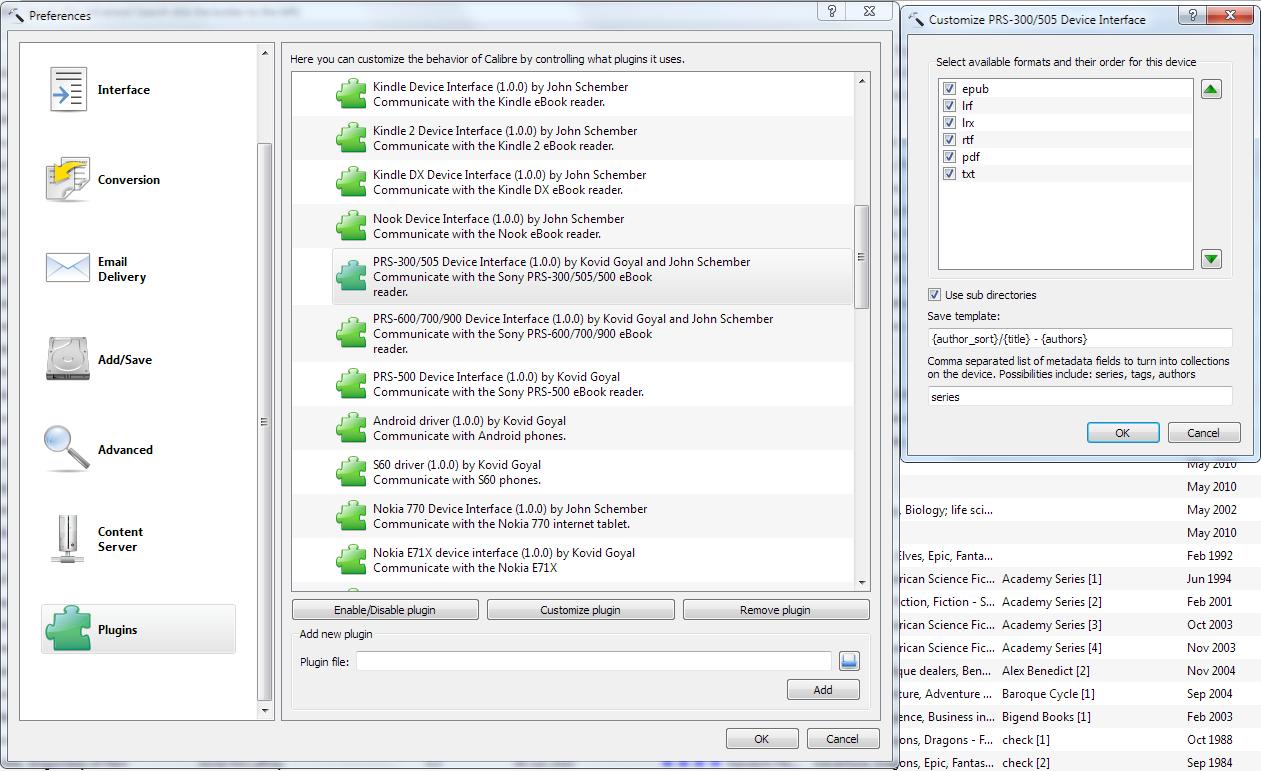1261x771 pixels.
Task: Open the Content Server section
Action: pos(138,539)
